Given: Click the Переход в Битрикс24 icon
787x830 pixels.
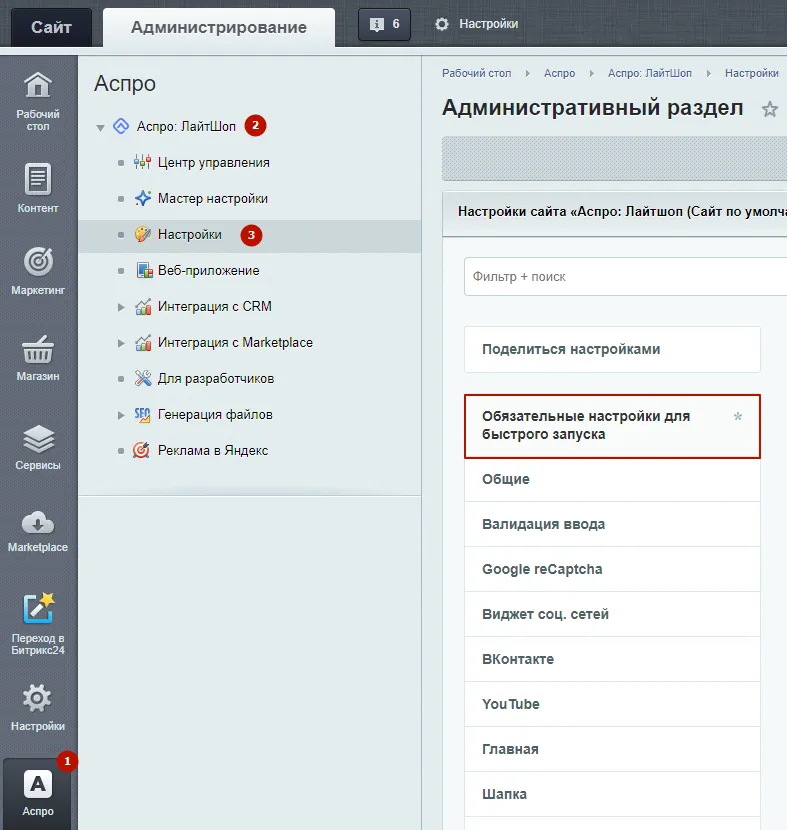Looking at the screenshot, I should coord(38,608).
